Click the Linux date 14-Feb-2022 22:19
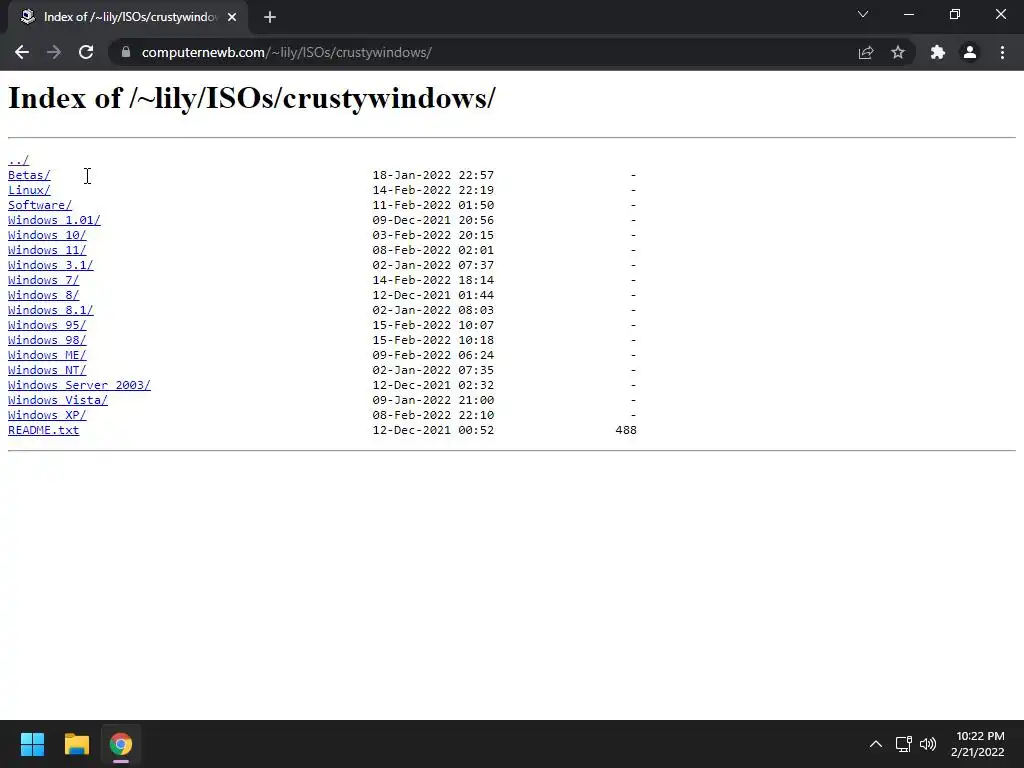This screenshot has height=768, width=1024. click(433, 190)
